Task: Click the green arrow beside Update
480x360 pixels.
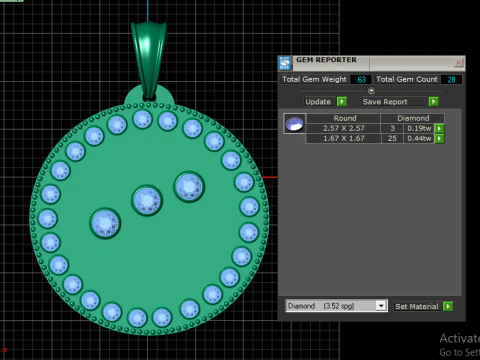Action: pos(342,101)
